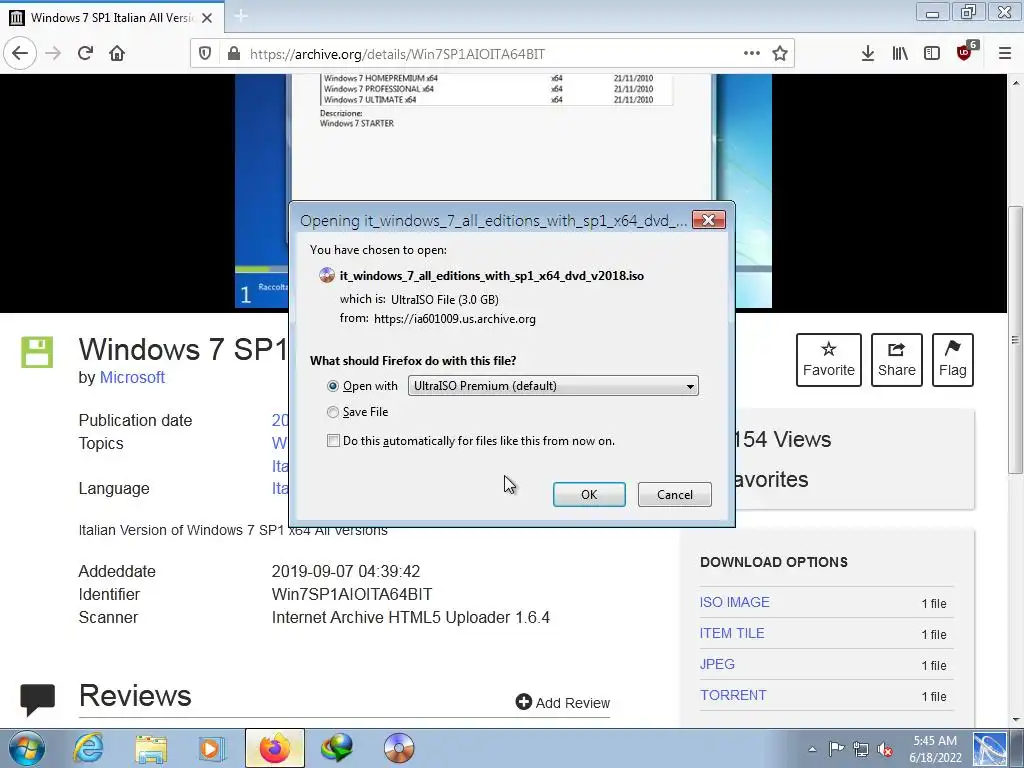Open the TORRENT download option
The image size is (1024, 768).
coord(733,695)
